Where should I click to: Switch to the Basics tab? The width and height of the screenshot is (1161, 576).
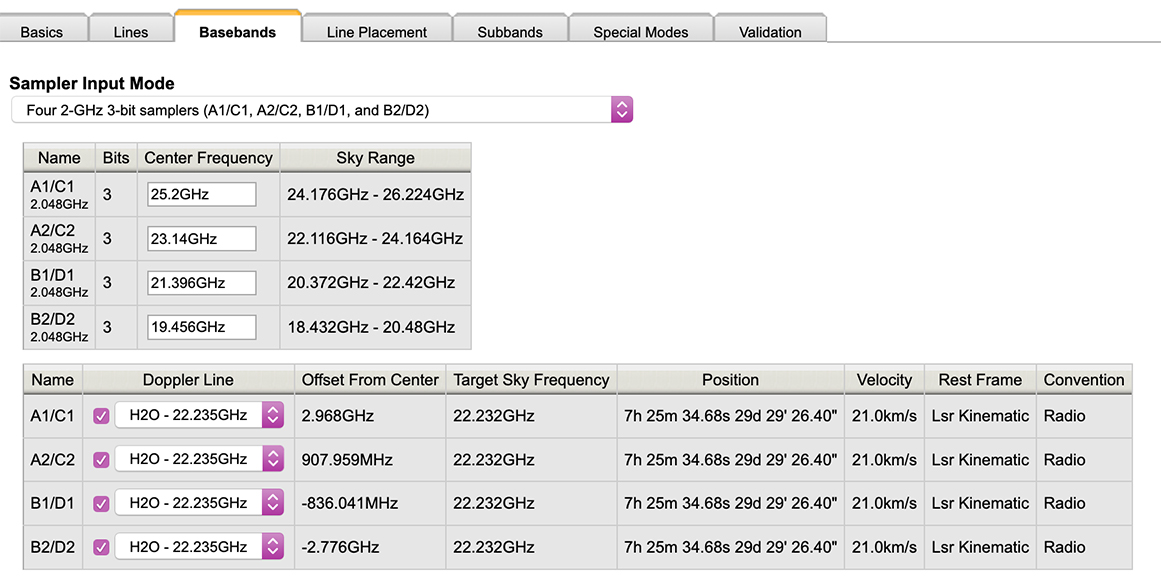42,32
